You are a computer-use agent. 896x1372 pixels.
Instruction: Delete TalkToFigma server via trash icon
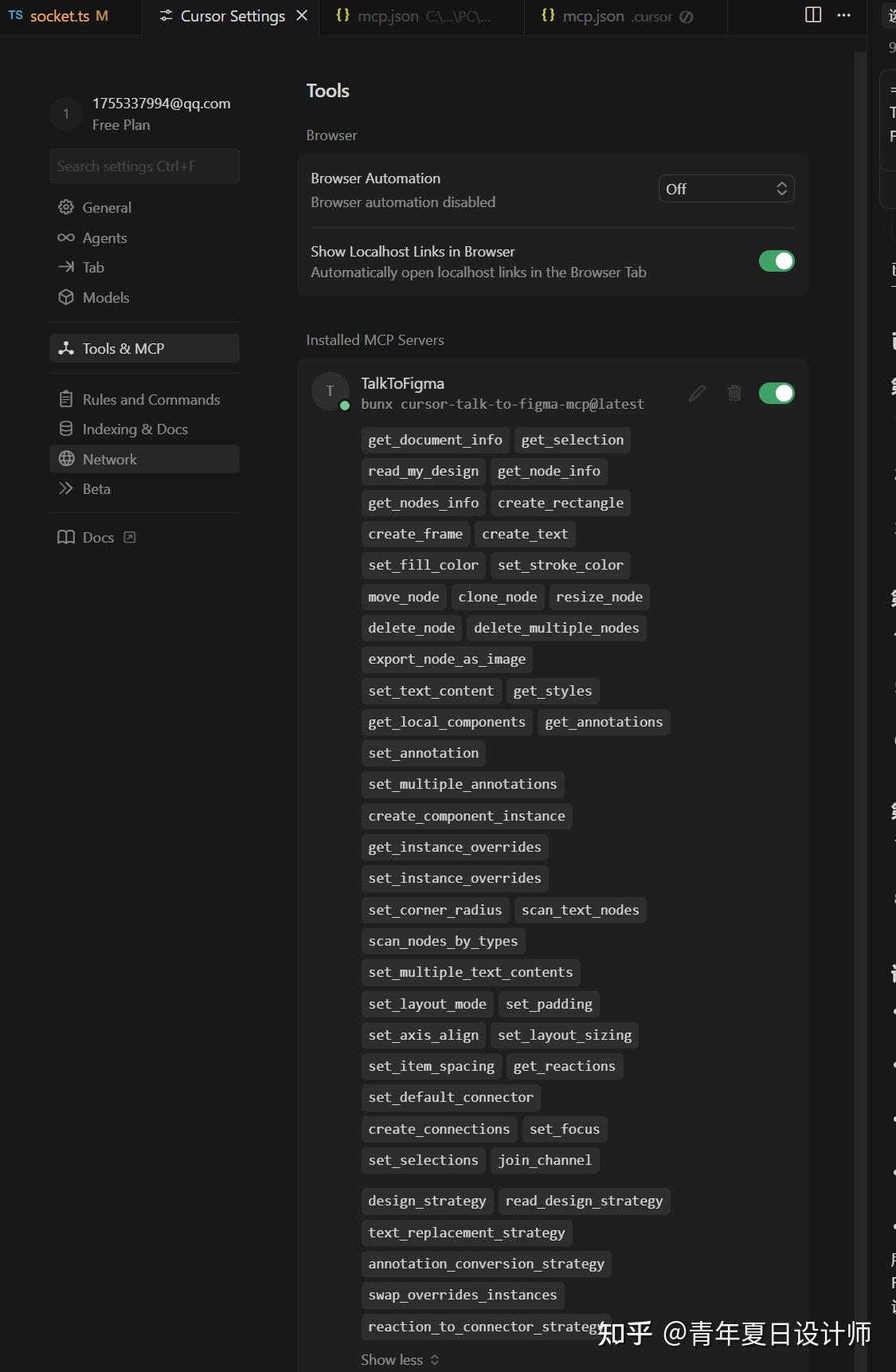(734, 394)
